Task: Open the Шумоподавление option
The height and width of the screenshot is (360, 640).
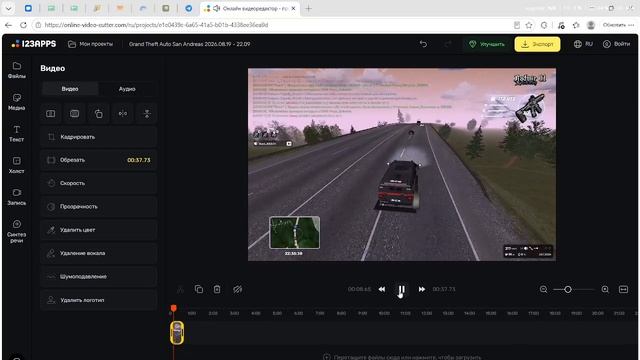Action: pyautogui.click(x=99, y=276)
